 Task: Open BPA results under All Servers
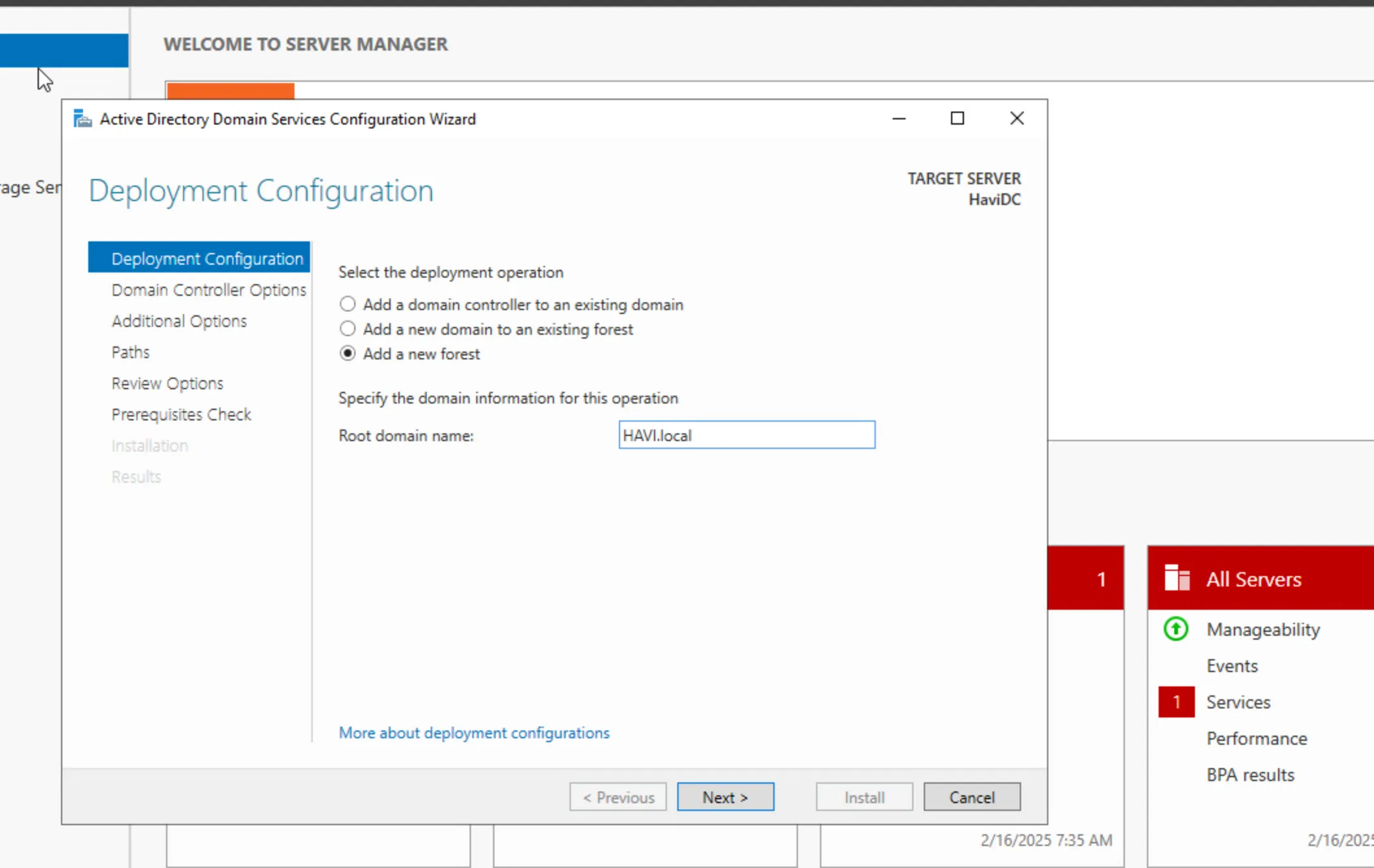tap(1249, 775)
